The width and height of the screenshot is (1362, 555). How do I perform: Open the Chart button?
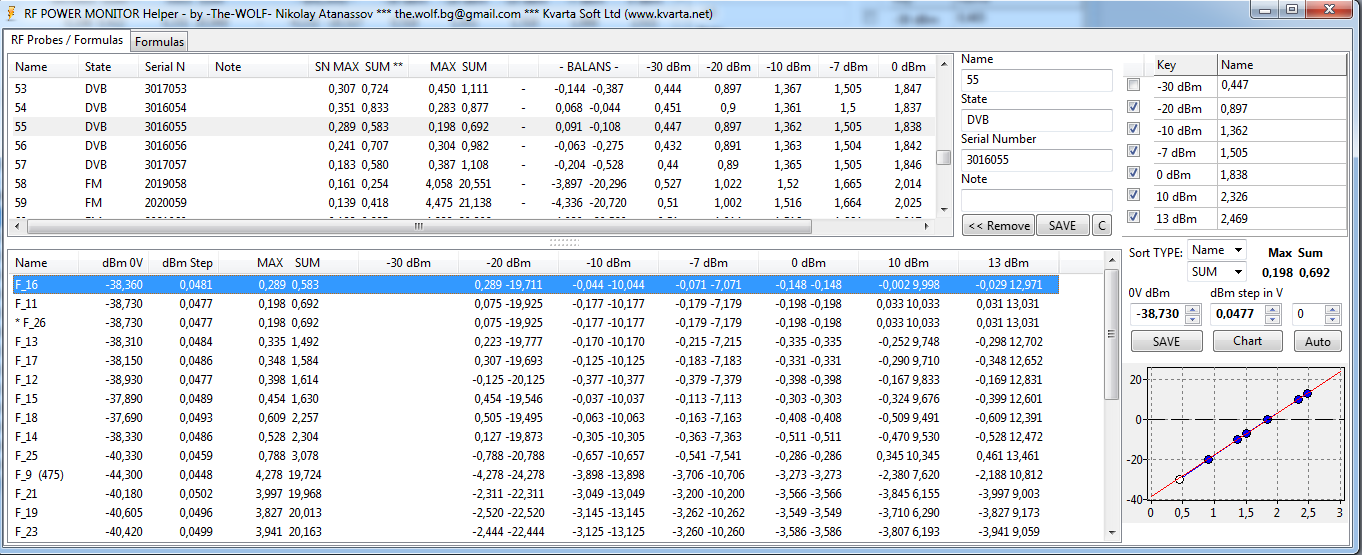pyautogui.click(x=1247, y=341)
